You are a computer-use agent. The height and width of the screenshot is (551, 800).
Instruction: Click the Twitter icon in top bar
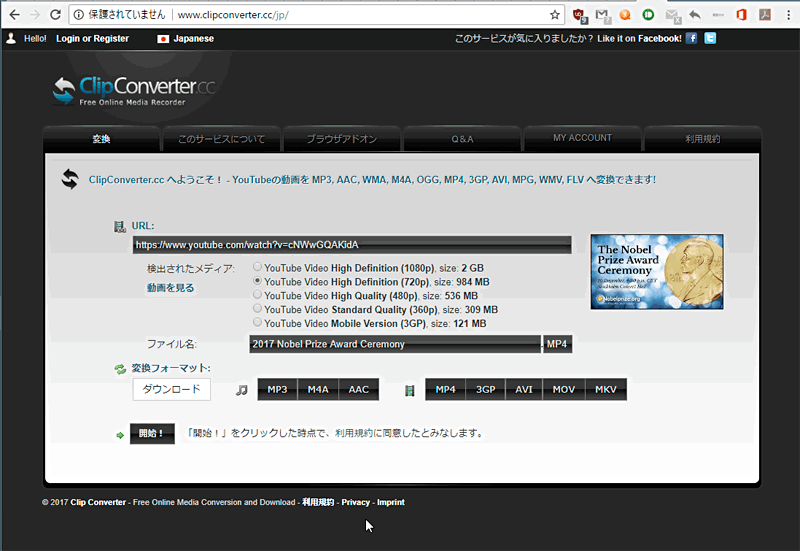click(710, 38)
